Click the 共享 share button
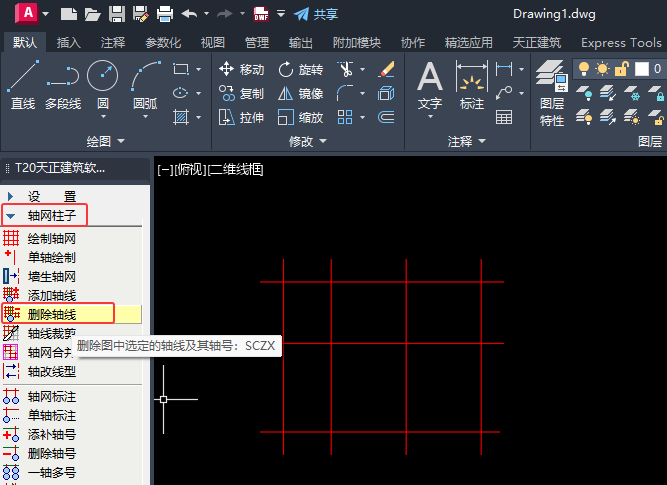 pos(316,14)
